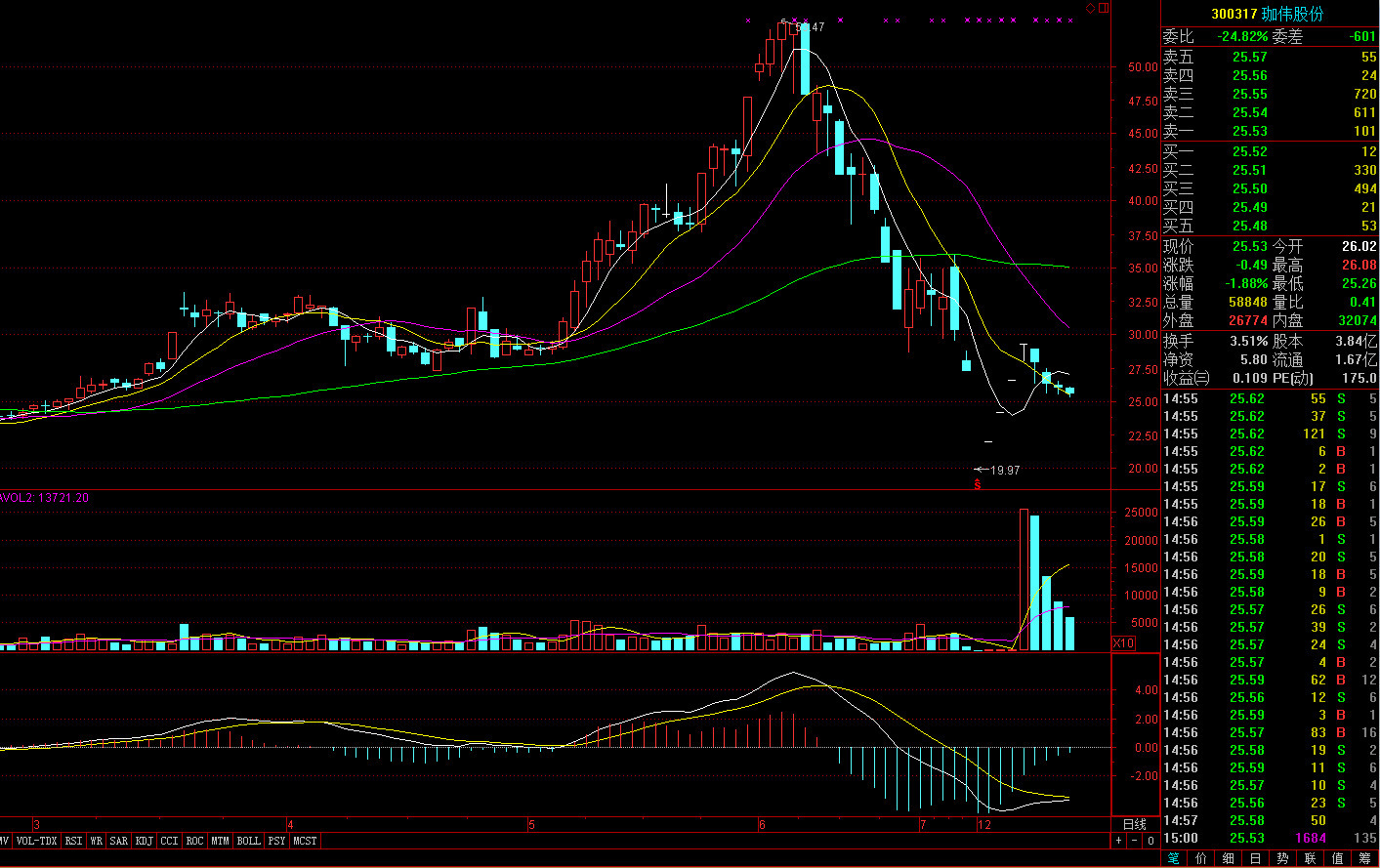Select the KDJ indicator tab

(x=144, y=841)
